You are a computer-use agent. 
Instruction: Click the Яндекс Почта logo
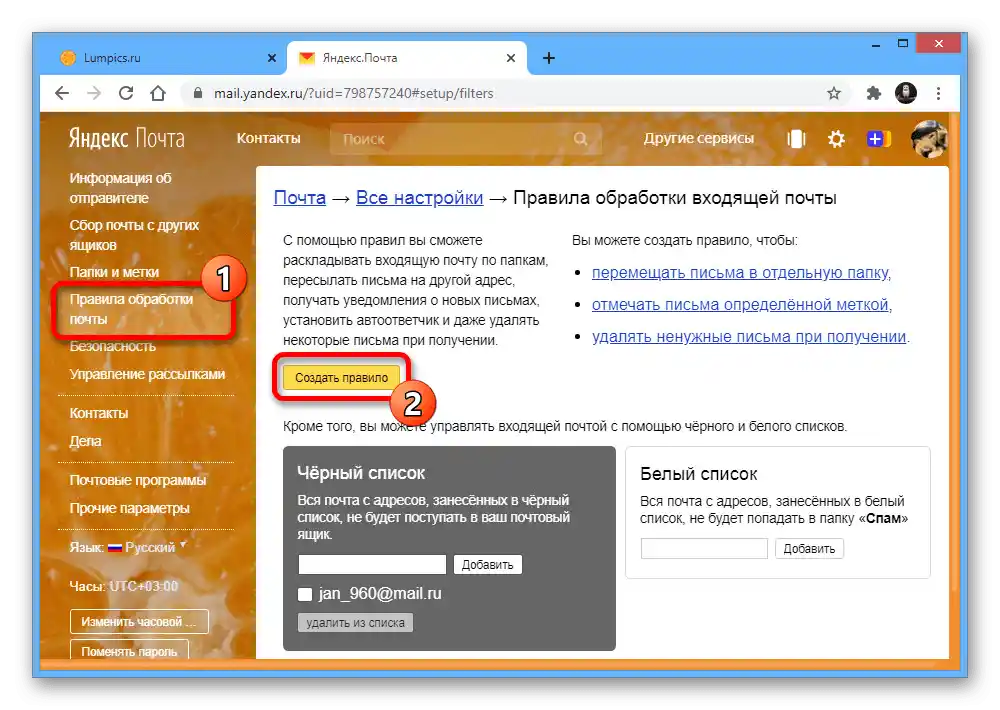click(x=127, y=138)
